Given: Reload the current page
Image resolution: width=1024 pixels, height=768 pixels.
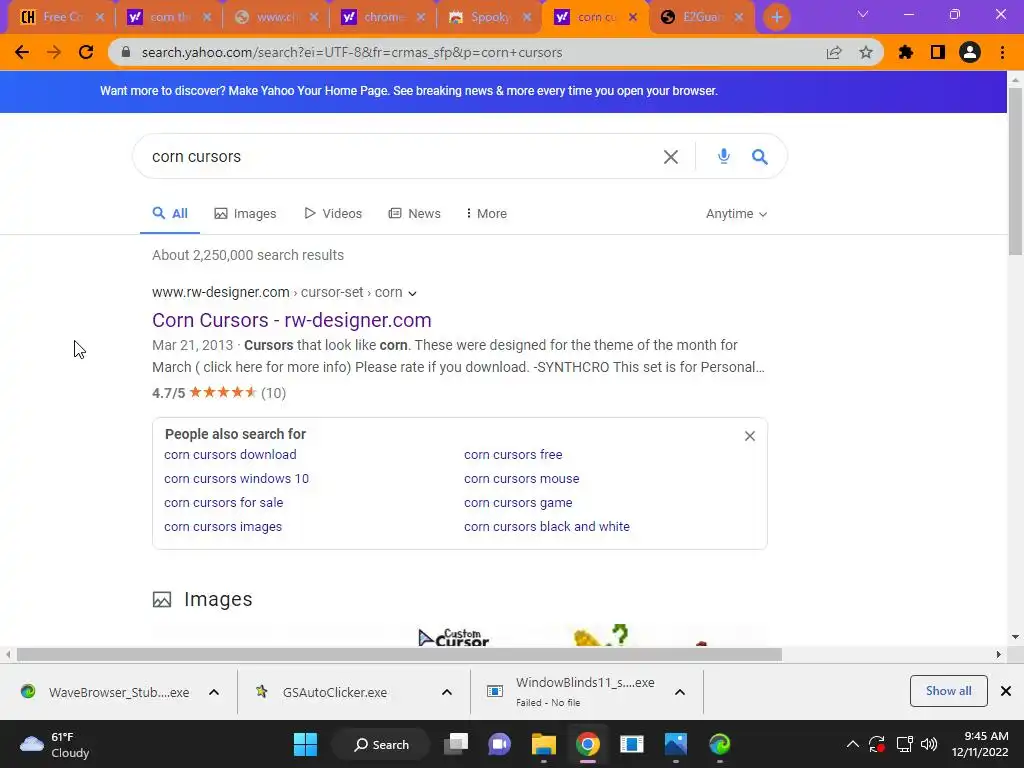Looking at the screenshot, I should pos(86,52).
